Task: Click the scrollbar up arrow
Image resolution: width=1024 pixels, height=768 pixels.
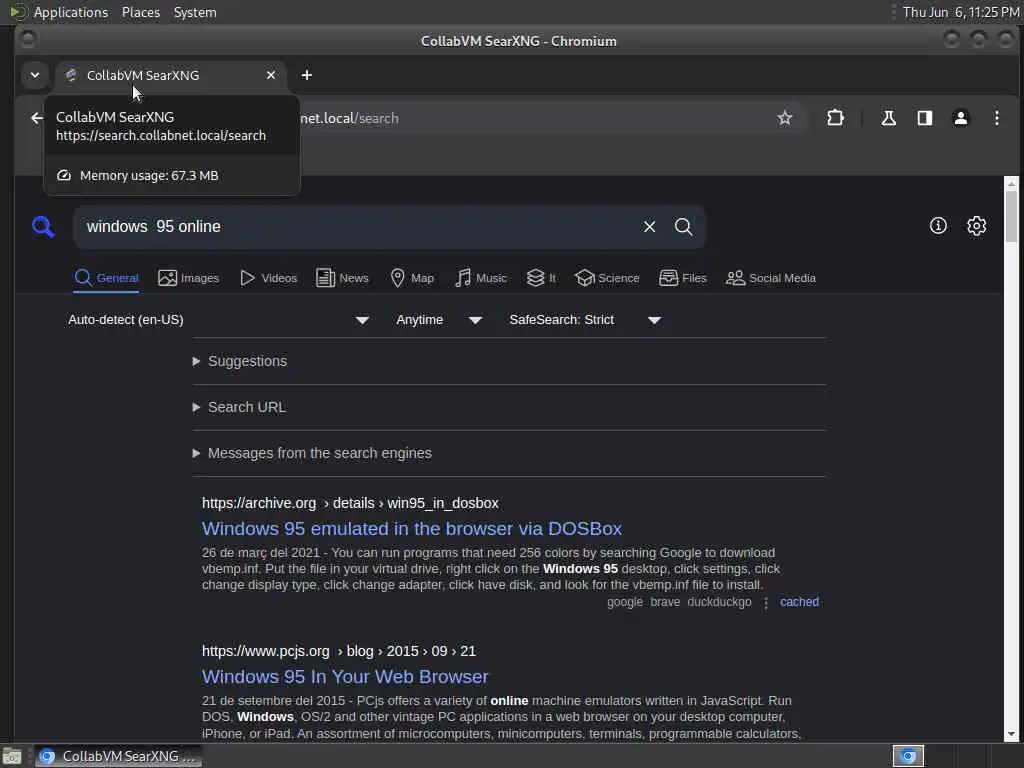Action: click(1012, 184)
